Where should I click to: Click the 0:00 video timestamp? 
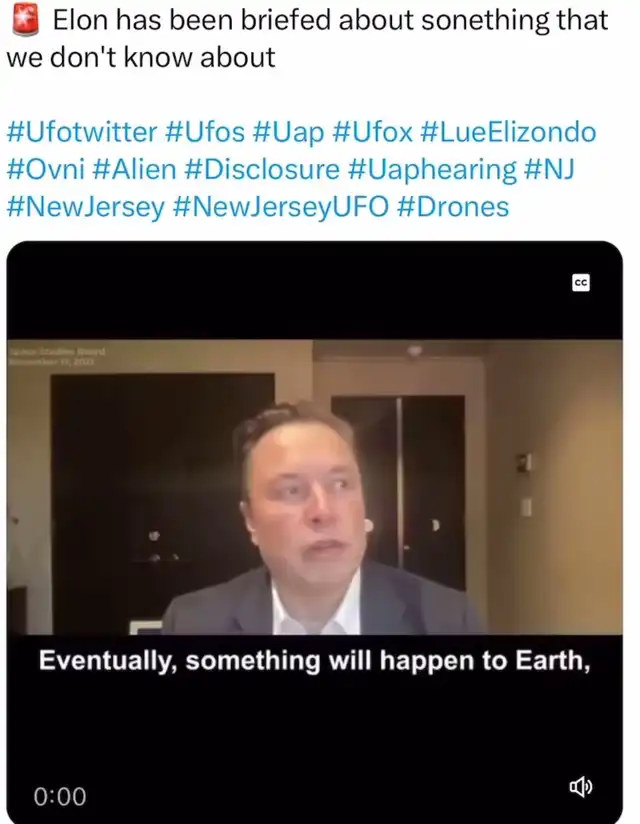click(x=60, y=796)
